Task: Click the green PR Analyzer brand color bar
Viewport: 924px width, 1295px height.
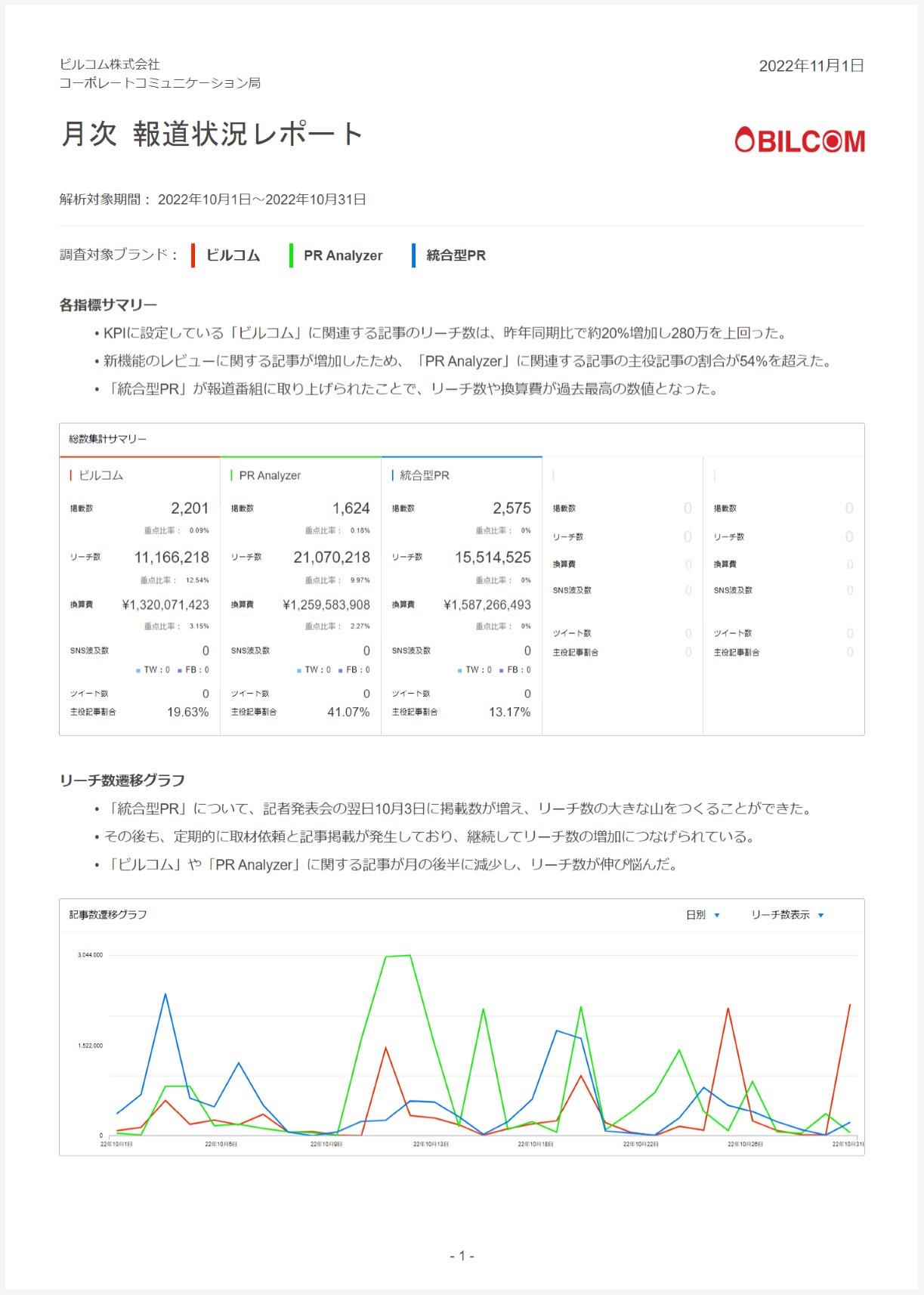Action: [x=291, y=255]
